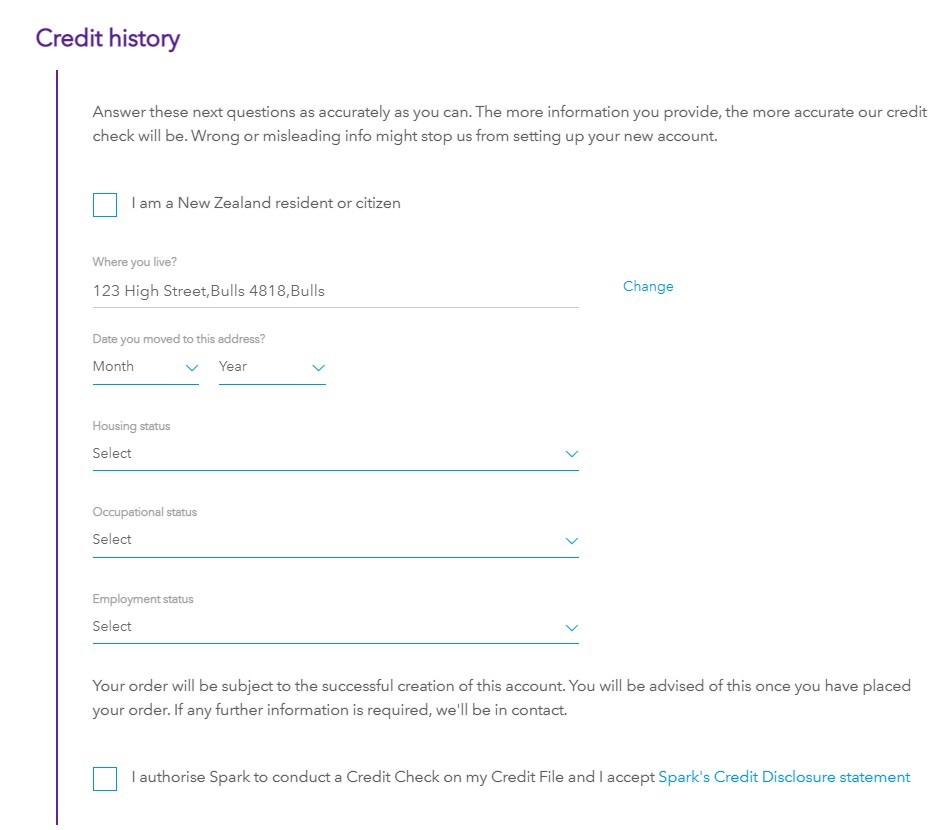This screenshot has height=830, width=938.
Task: Click the Employment status chevron arrow
Action: pyautogui.click(x=571, y=628)
